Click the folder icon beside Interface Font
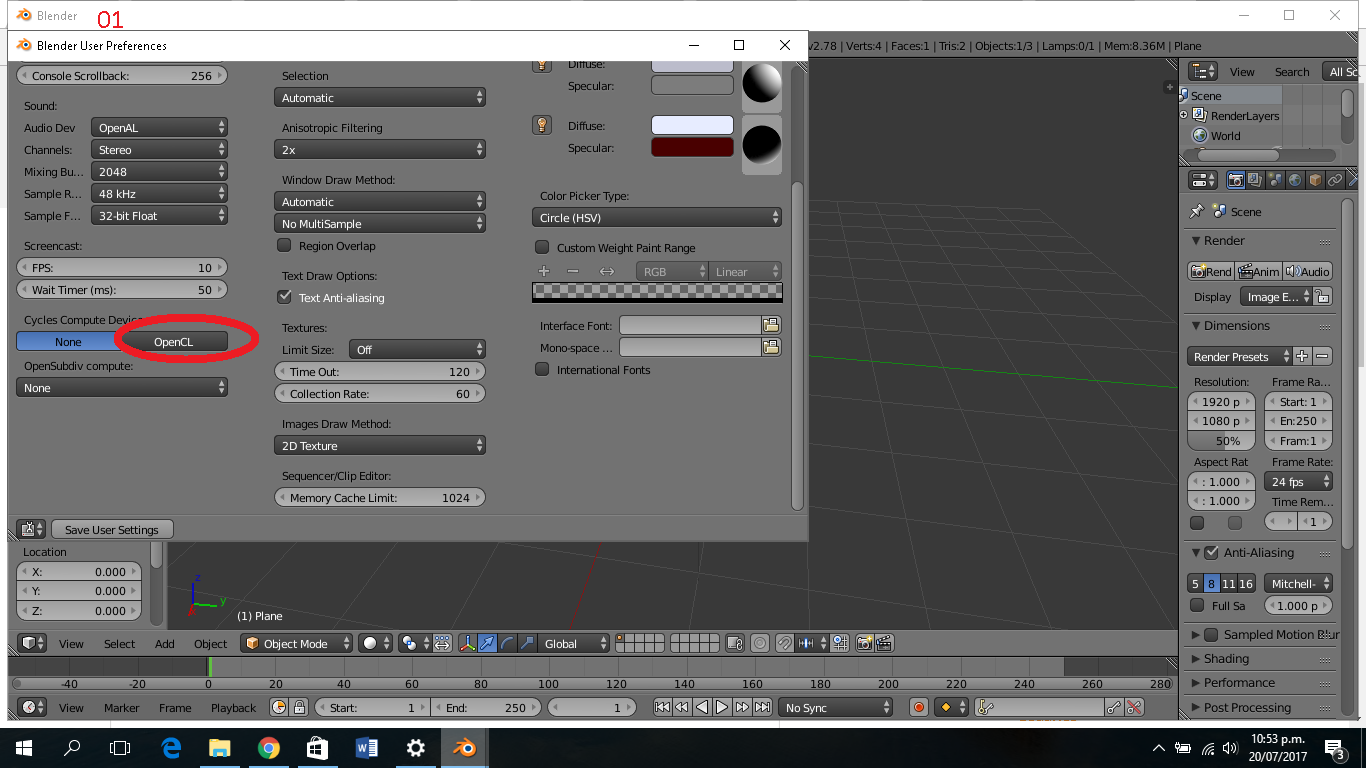Viewport: 1366px width, 768px height. coord(771,325)
